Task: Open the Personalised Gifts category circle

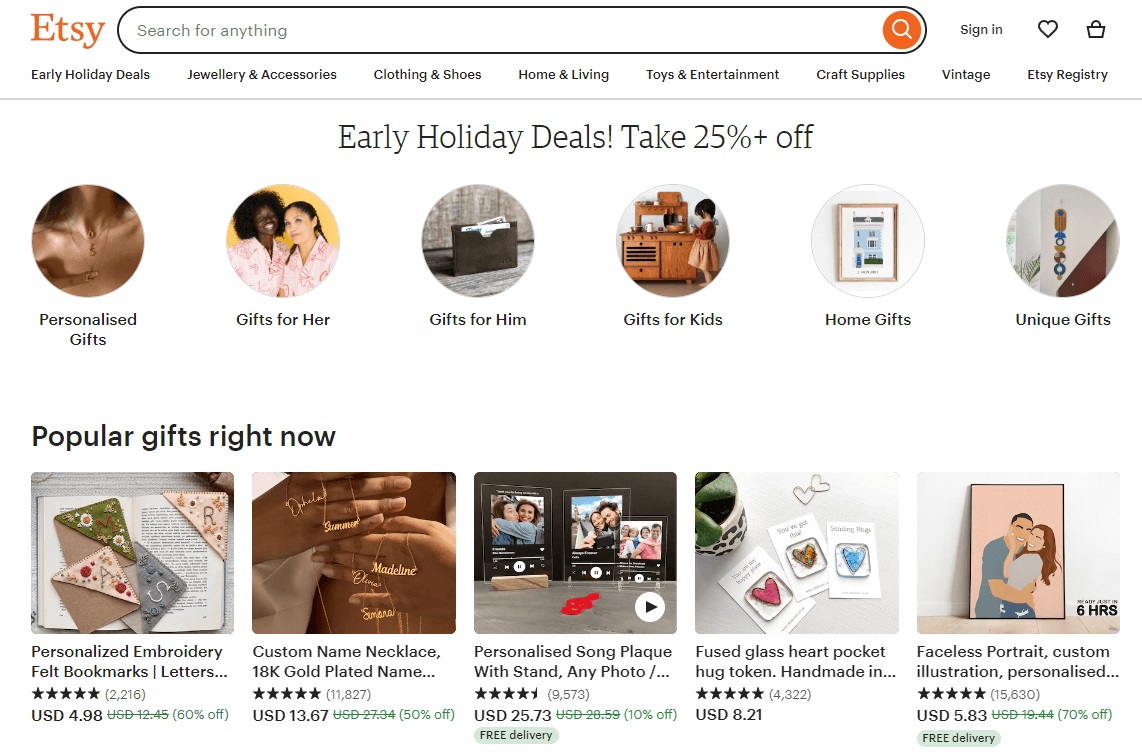Action: (87, 240)
